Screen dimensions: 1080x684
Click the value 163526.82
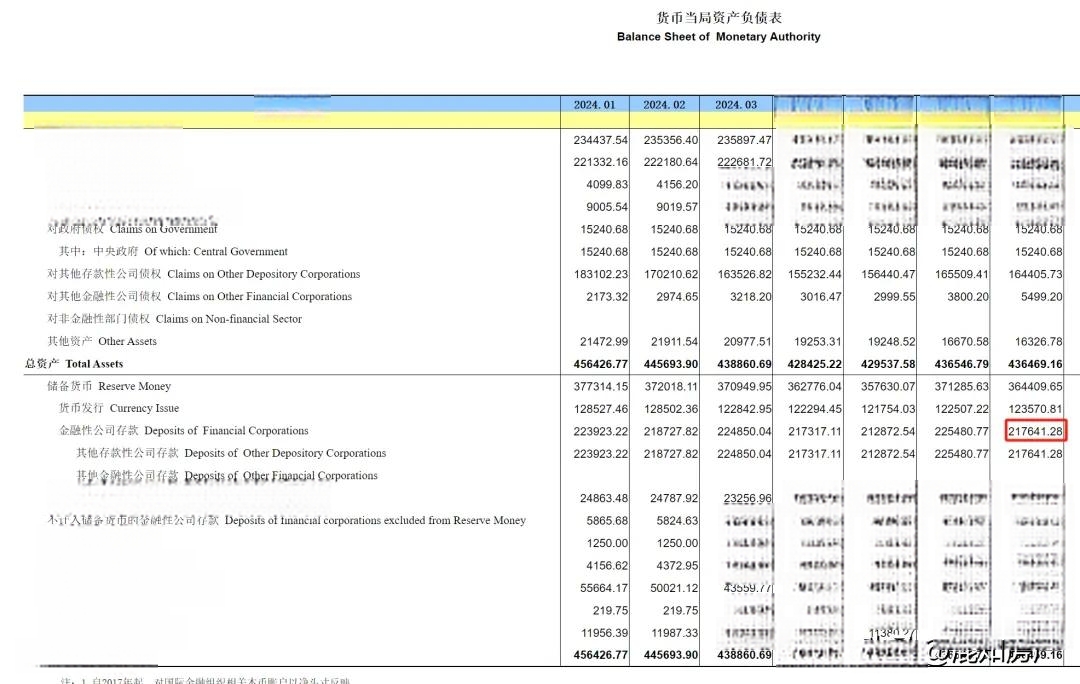(744, 274)
